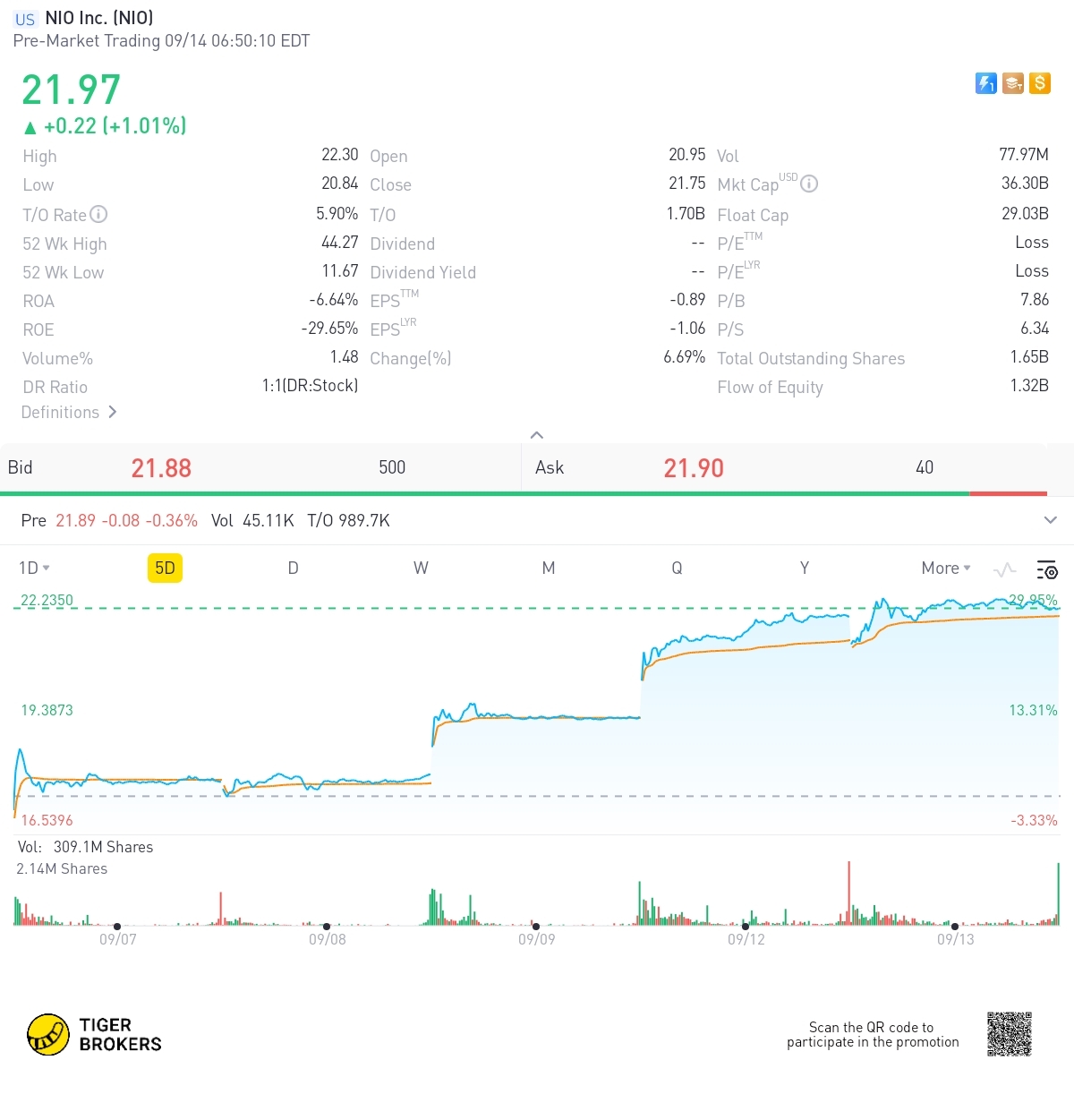Click the chart mid label 19.3873

[47, 710]
